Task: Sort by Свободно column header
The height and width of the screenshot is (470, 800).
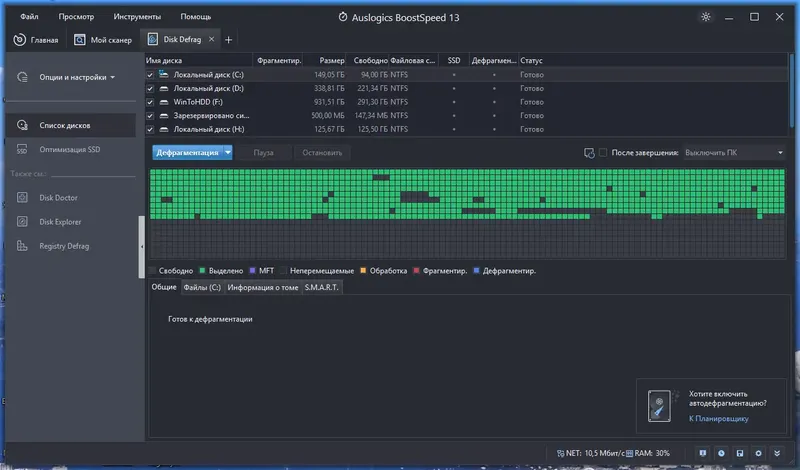Action: click(x=368, y=60)
